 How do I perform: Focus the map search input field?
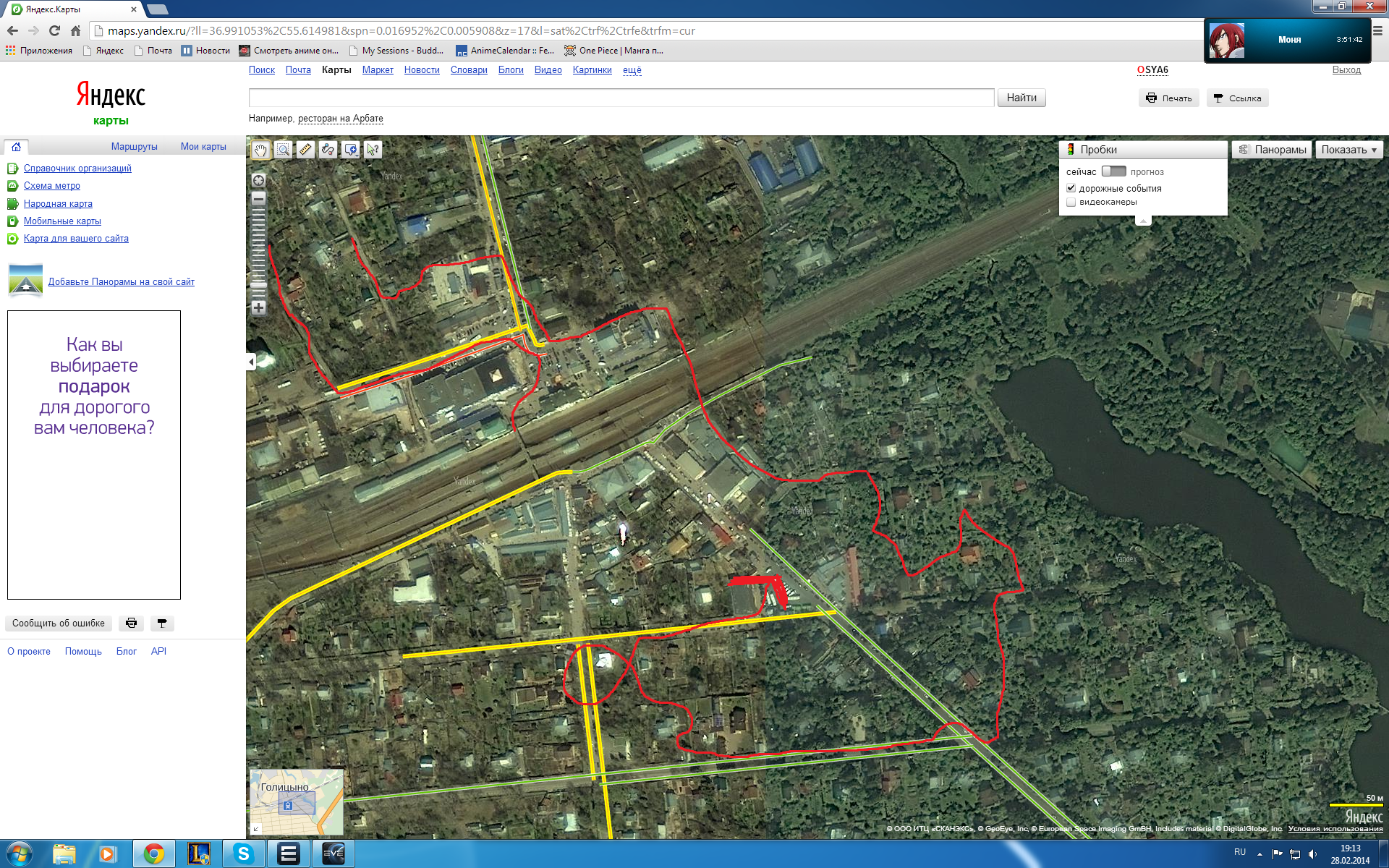[x=621, y=98]
